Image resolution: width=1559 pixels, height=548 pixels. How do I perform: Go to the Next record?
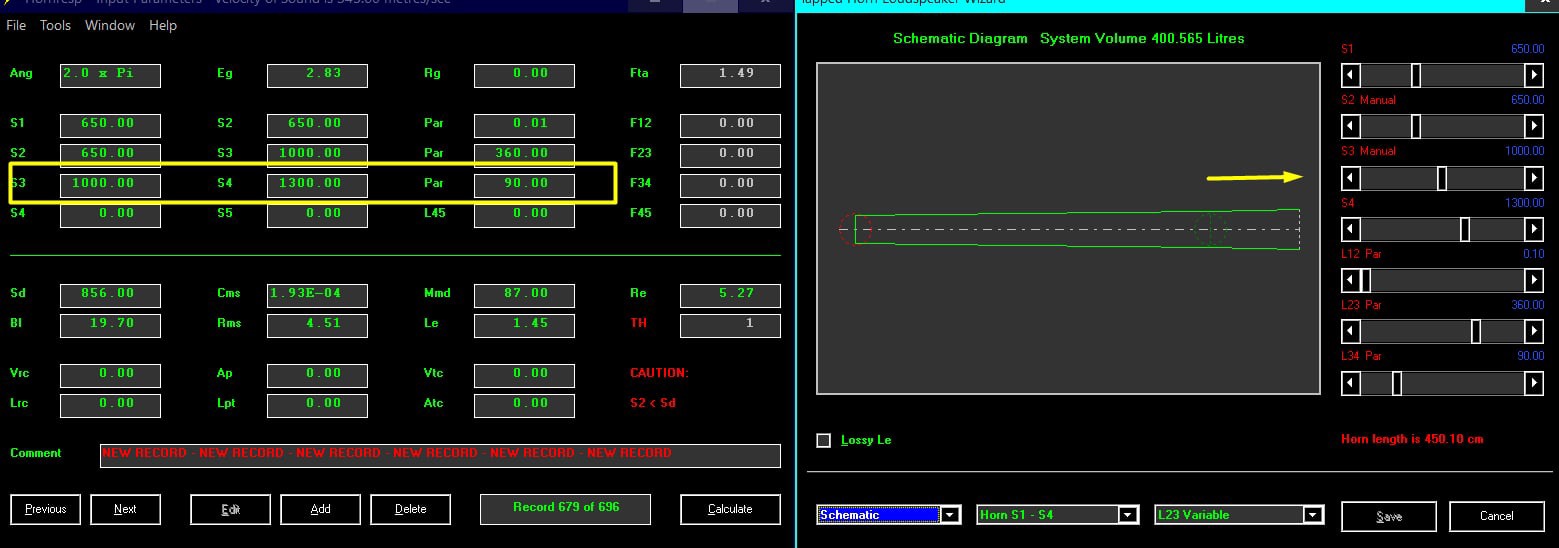click(125, 509)
